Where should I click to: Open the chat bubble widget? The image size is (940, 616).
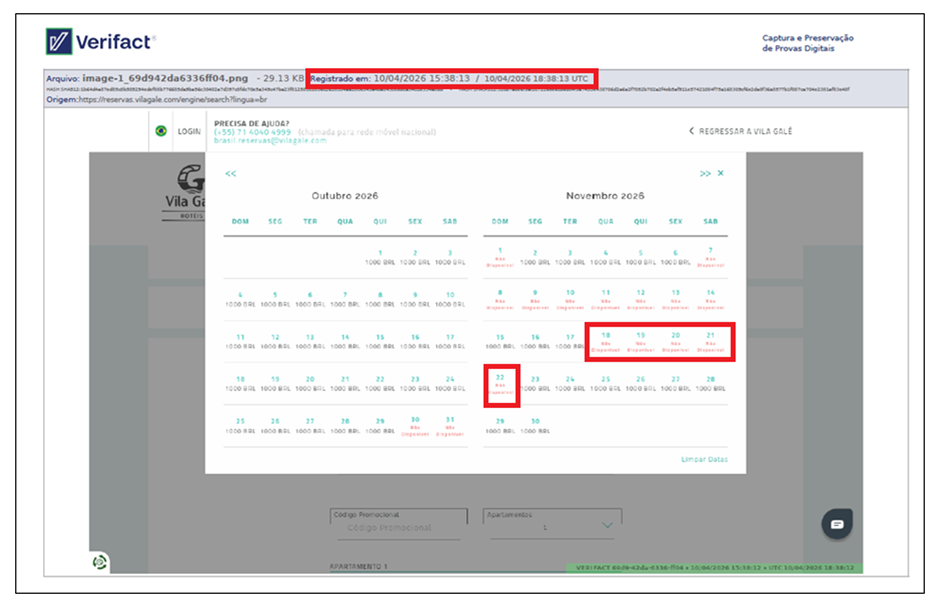coord(837,524)
